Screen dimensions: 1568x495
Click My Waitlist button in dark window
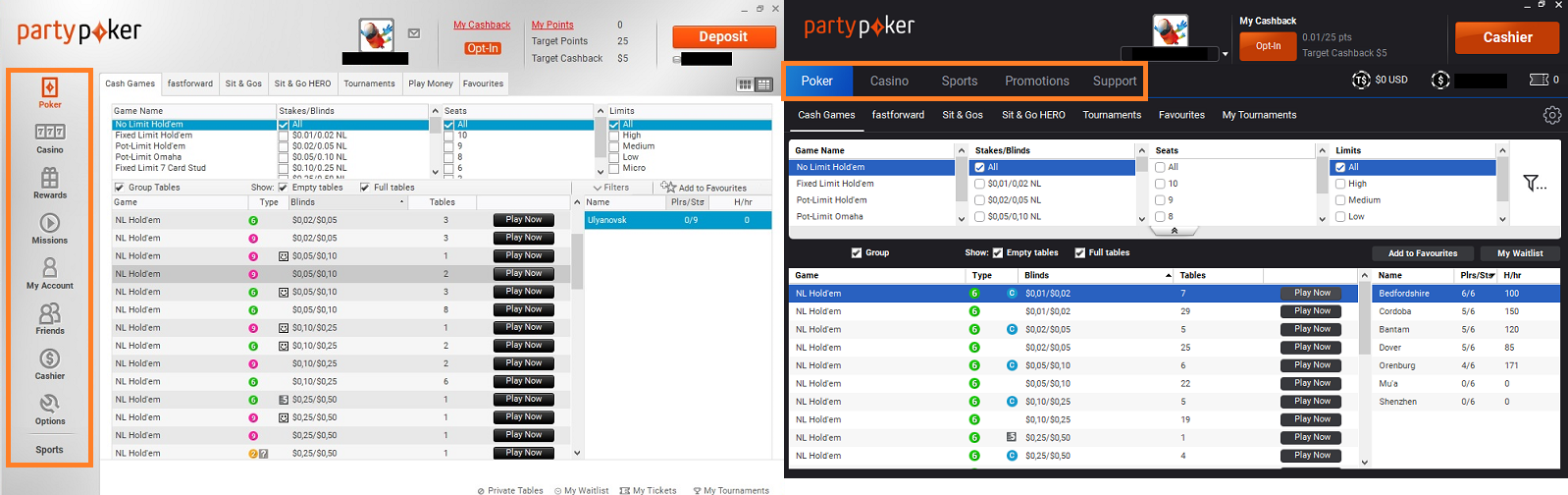pos(1520,252)
